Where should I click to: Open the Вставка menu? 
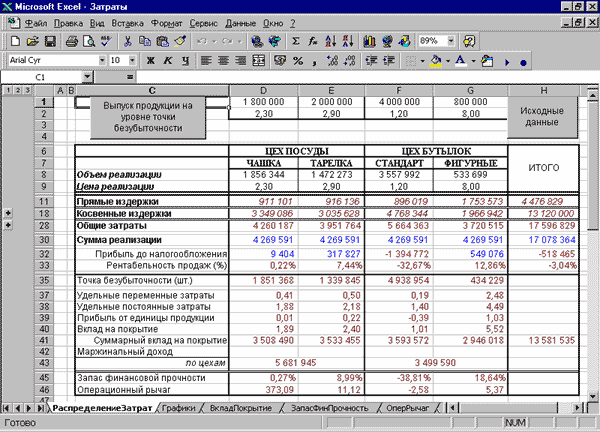click(x=127, y=23)
